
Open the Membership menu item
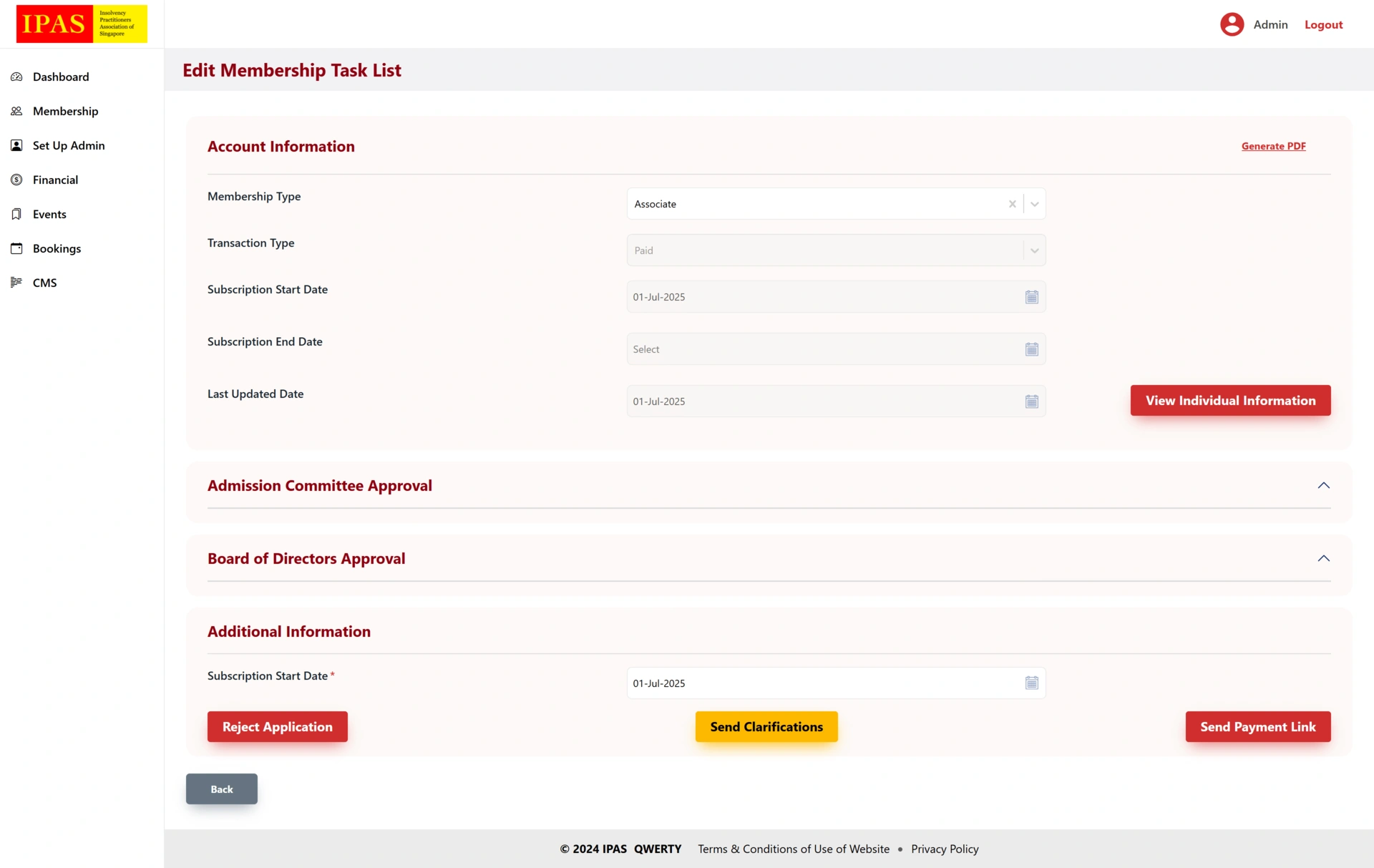point(65,111)
